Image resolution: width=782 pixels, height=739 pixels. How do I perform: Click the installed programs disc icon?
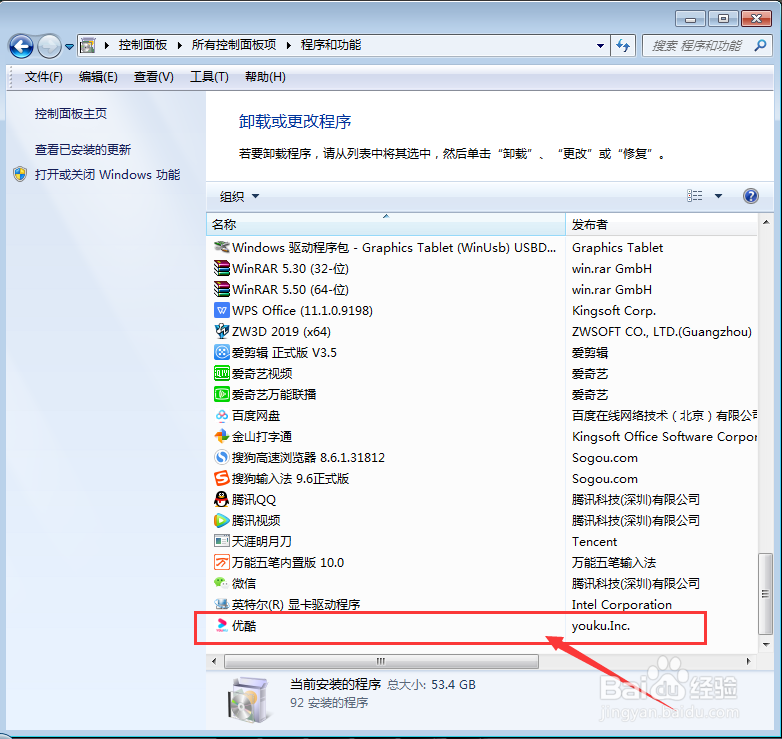[248, 699]
